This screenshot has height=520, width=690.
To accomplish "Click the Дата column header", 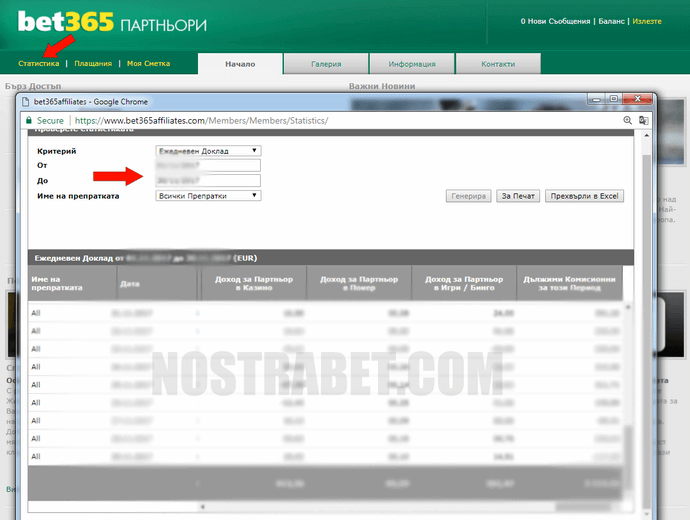I will [x=157, y=283].
